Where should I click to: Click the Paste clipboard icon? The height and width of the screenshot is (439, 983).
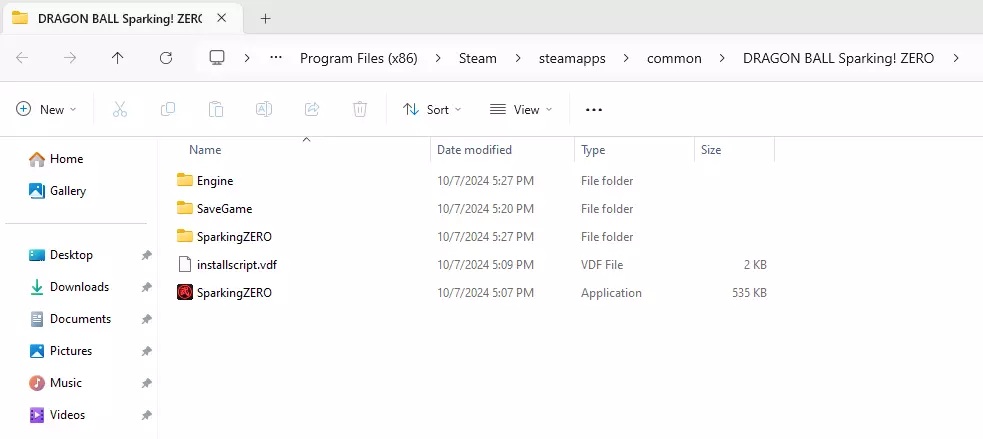(216, 109)
